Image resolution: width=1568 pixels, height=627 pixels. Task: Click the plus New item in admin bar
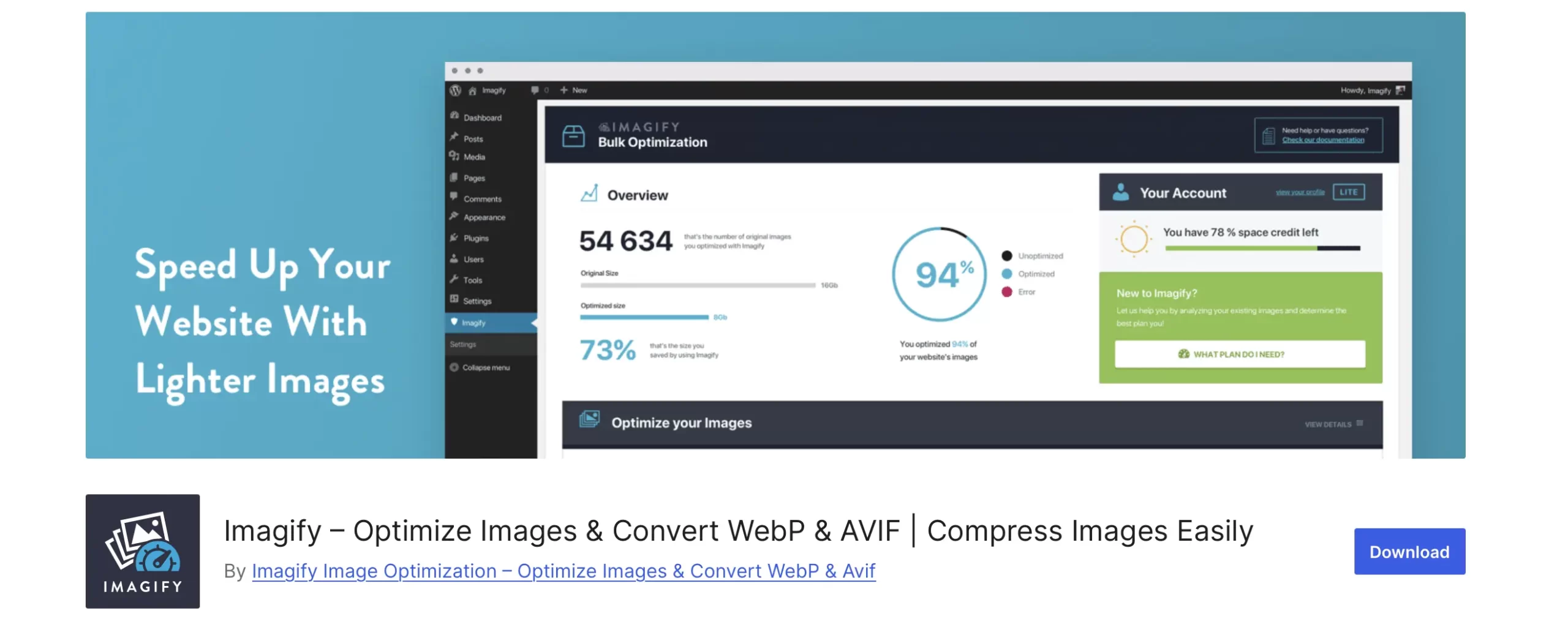click(573, 90)
